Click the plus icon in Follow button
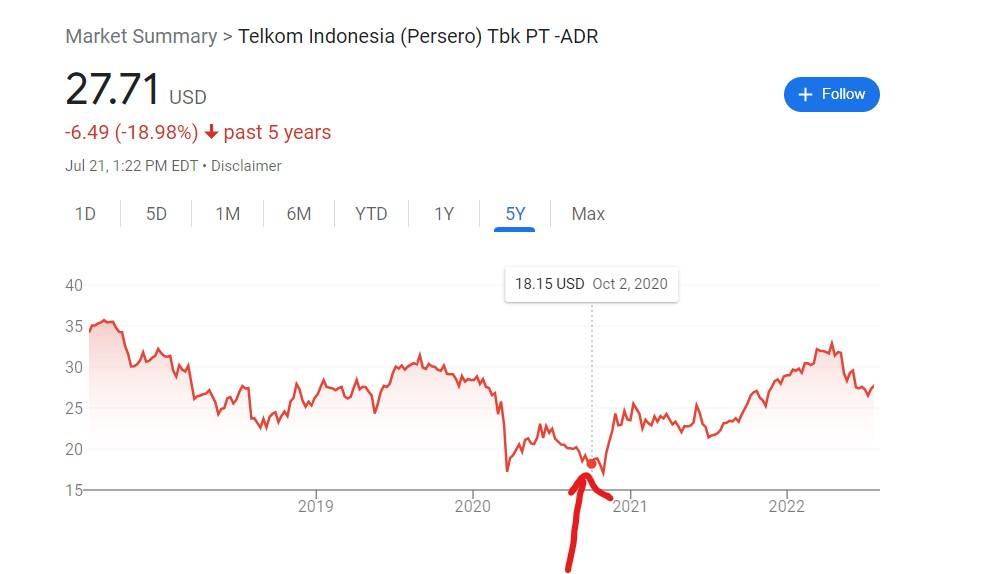Viewport: 1002px width, 574px height. pos(805,95)
